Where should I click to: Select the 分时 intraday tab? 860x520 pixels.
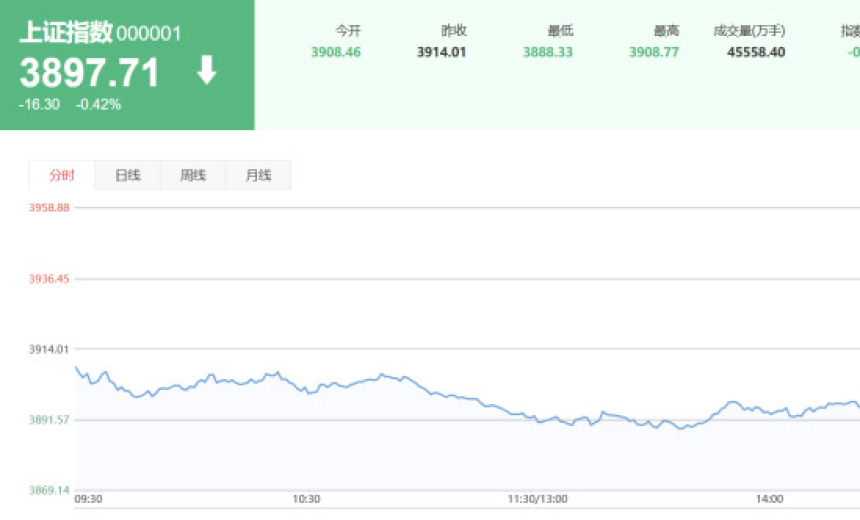click(x=62, y=175)
